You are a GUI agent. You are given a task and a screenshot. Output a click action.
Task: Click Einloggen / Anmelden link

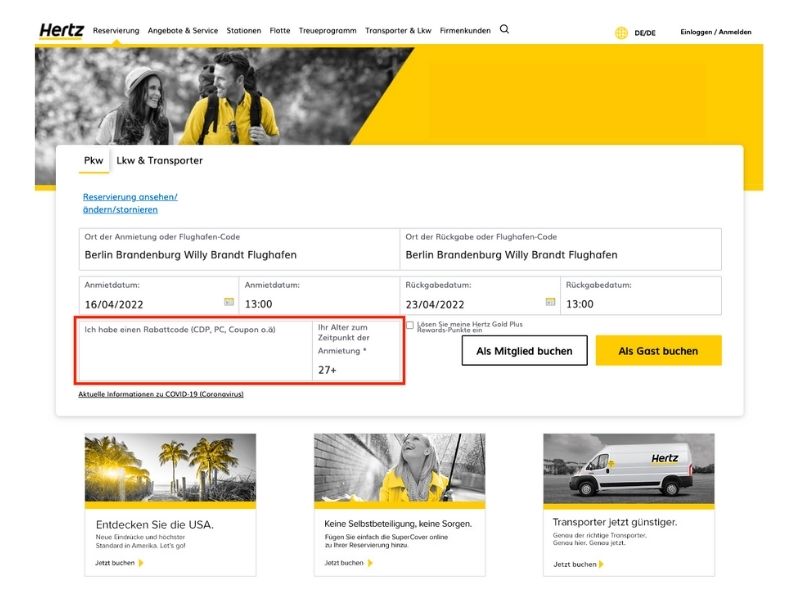point(715,32)
